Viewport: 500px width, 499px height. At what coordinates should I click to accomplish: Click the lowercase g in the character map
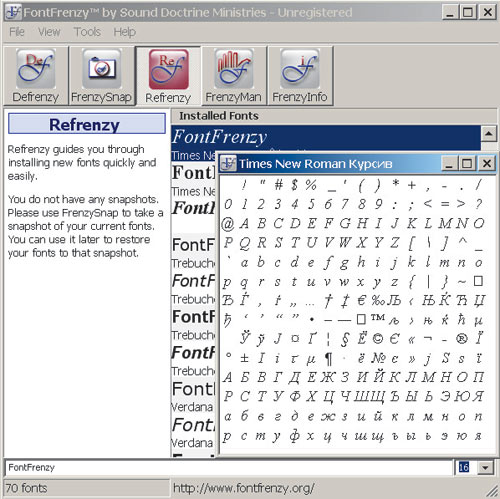coord(344,263)
